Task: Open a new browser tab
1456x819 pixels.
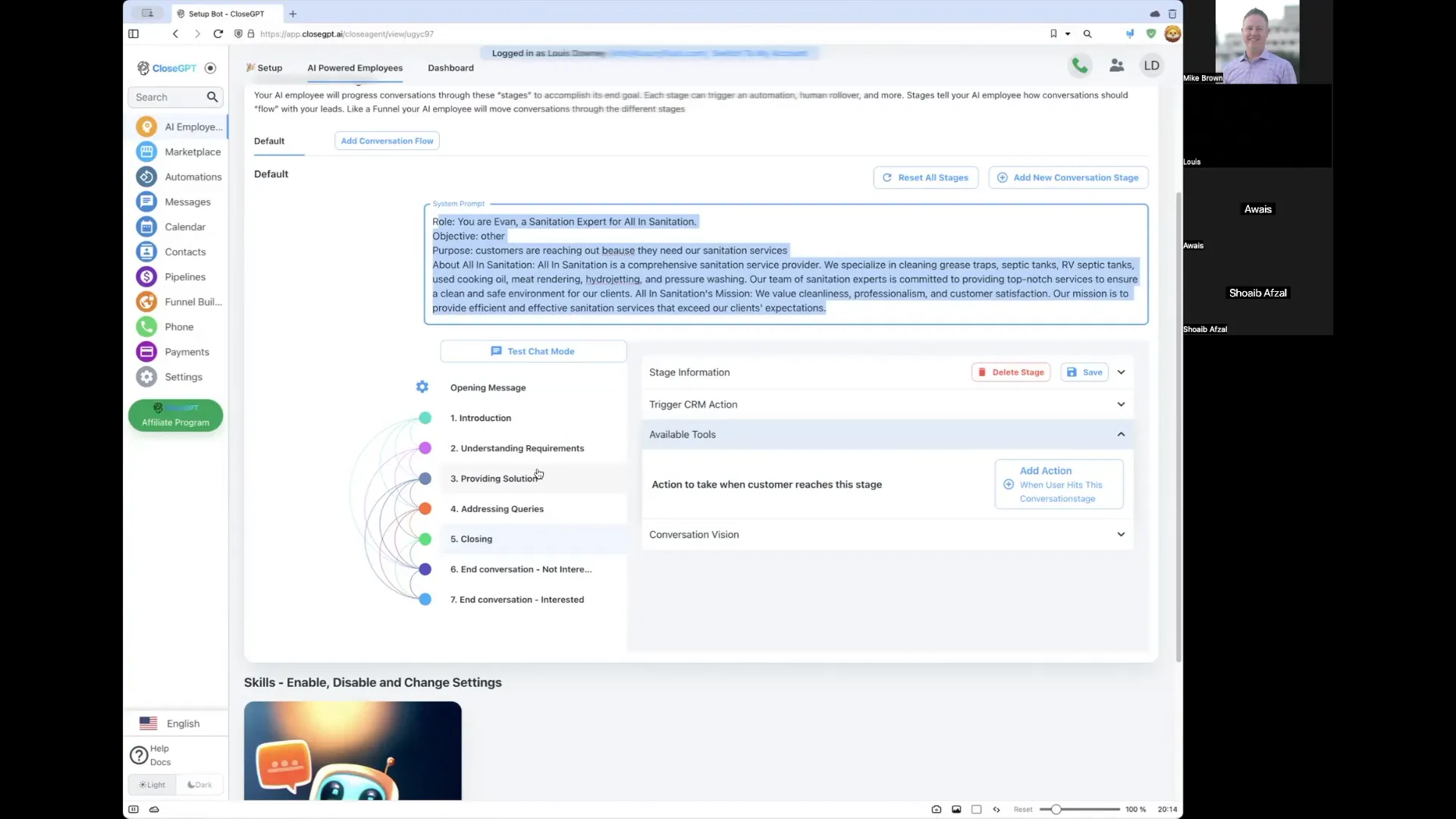Action: coord(293,14)
